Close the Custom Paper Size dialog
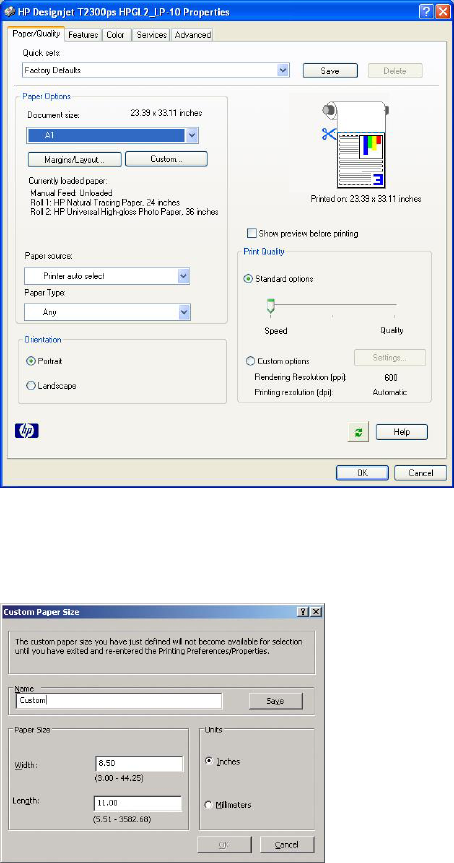The width and height of the screenshot is (454, 863). pos(316,612)
